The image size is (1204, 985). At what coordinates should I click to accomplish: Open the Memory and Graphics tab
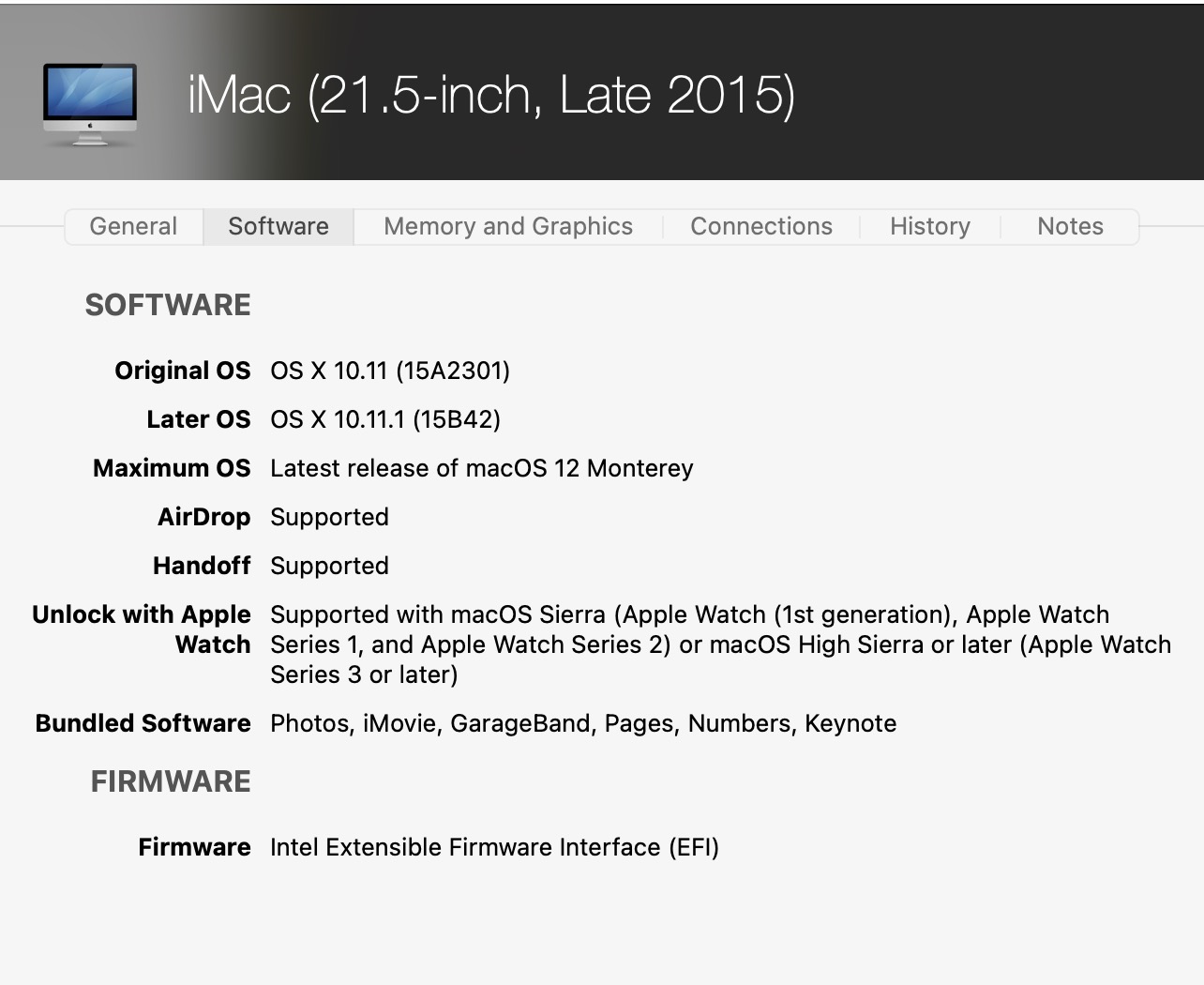pos(508,226)
